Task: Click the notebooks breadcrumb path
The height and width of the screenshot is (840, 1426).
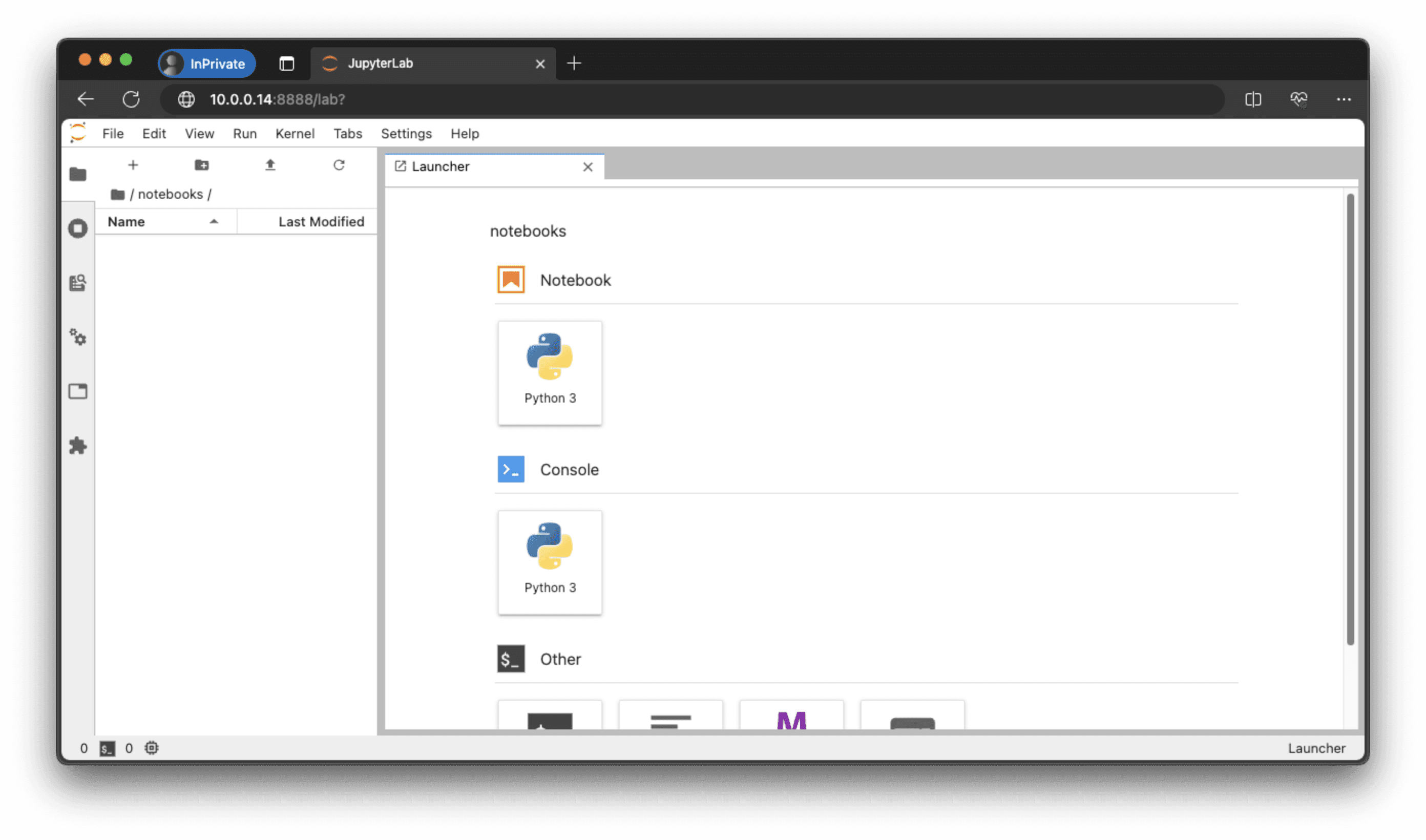Action: (x=171, y=194)
